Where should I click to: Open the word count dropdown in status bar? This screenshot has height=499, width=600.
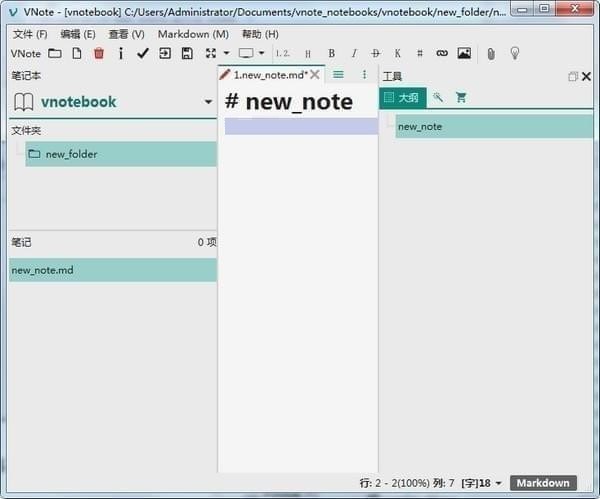click(x=499, y=483)
